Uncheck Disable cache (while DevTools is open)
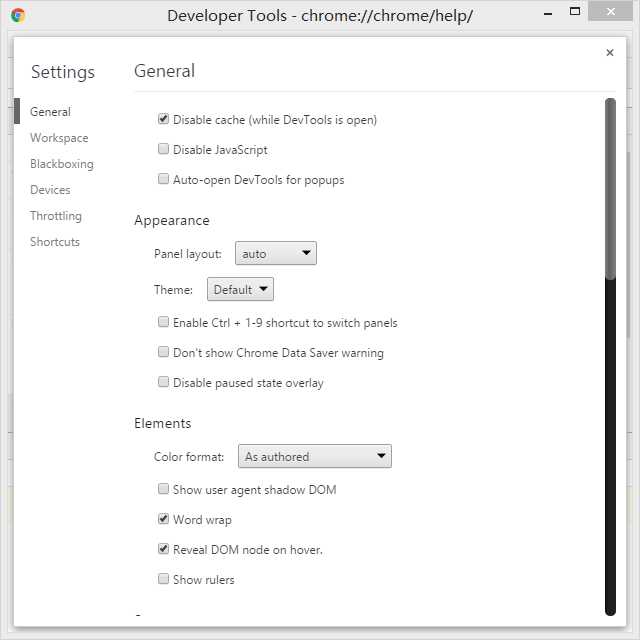The image size is (640, 640). coord(163,119)
